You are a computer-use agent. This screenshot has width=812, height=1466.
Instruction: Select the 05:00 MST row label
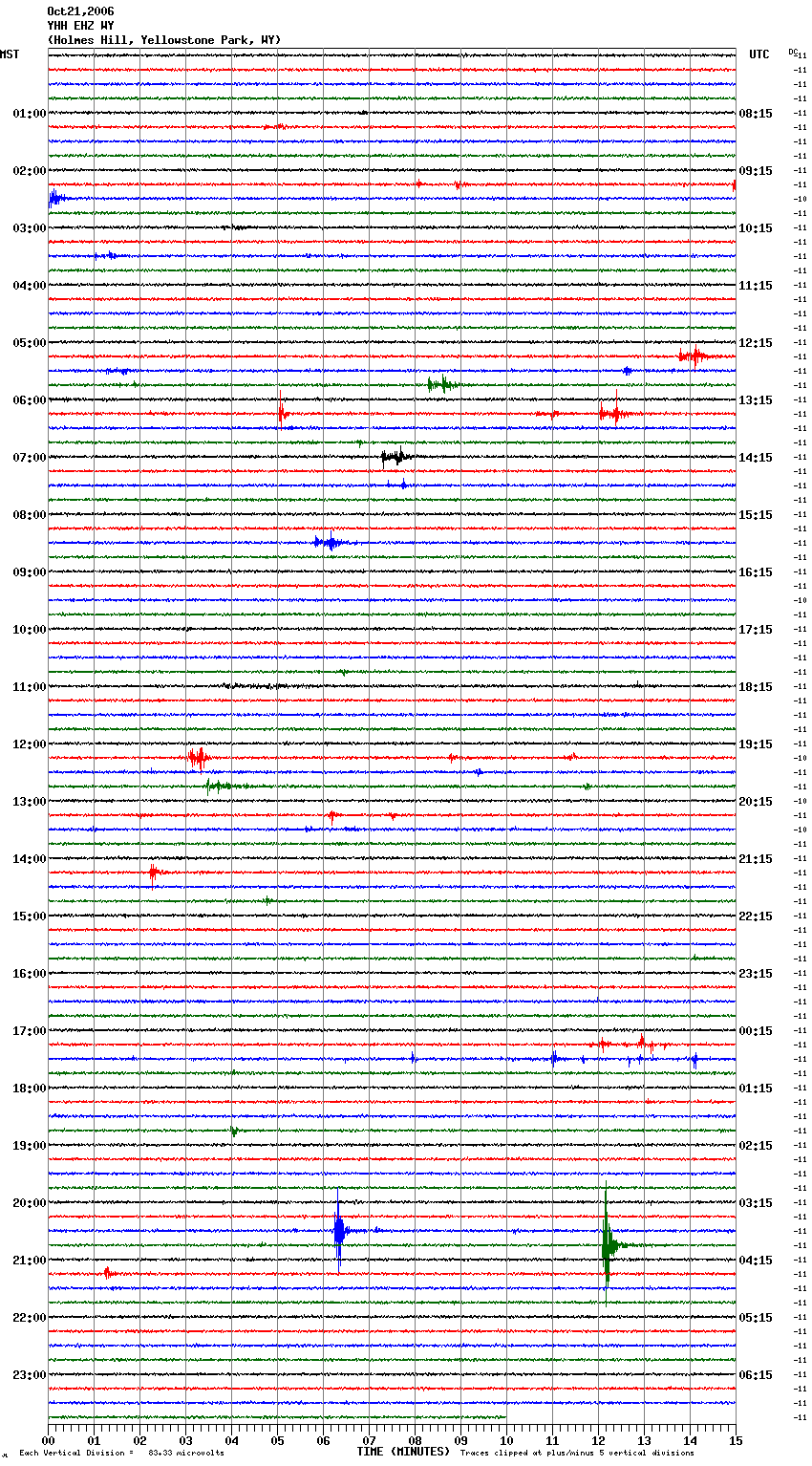30,343
